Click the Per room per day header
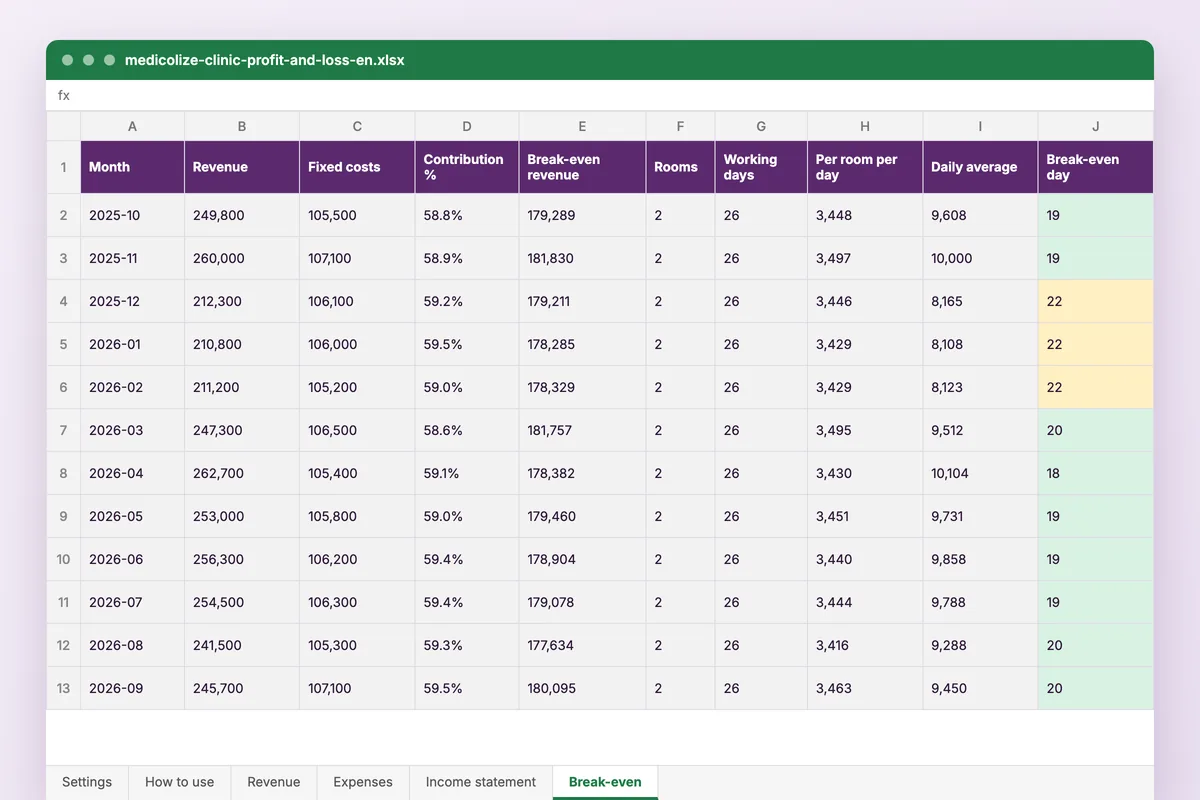Viewport: 1200px width, 800px height. (x=865, y=167)
